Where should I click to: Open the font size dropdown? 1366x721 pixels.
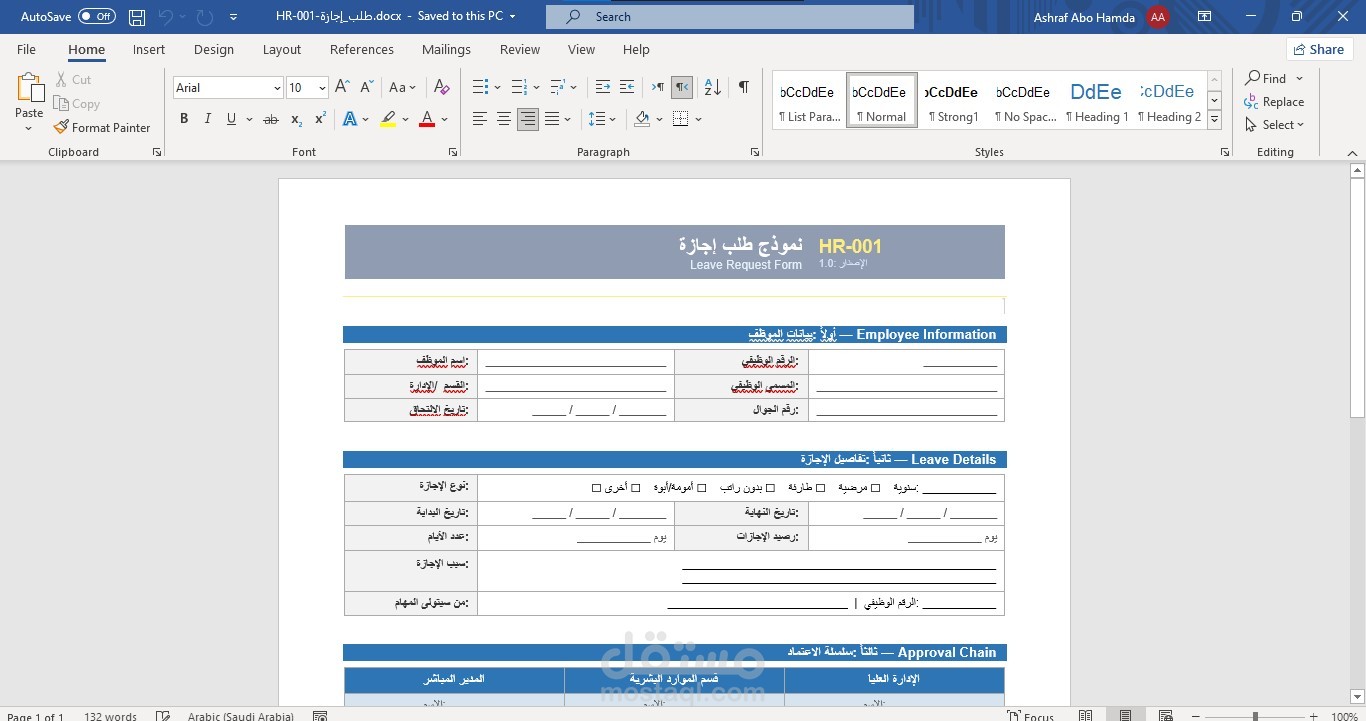point(322,88)
